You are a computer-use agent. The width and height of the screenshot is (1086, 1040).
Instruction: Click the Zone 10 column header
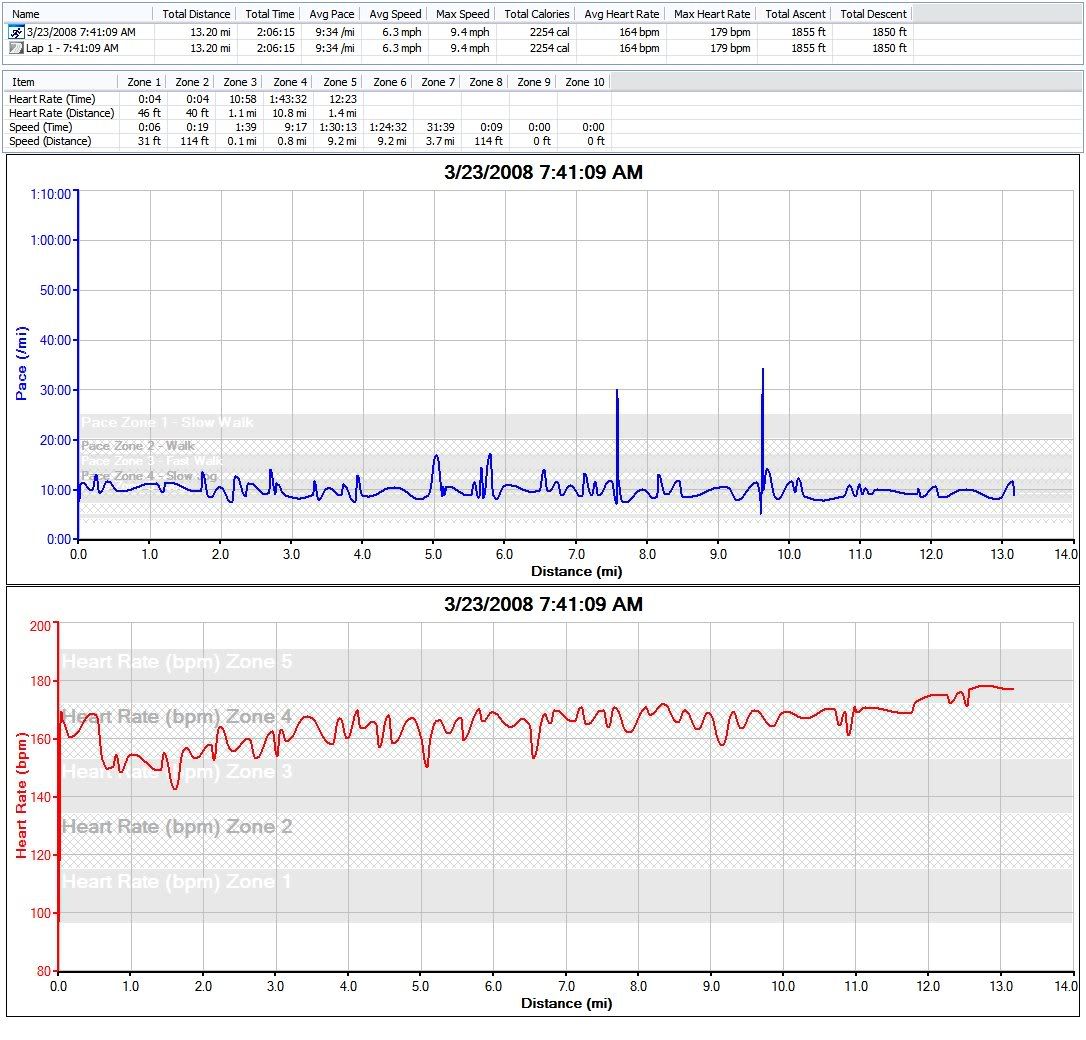584,82
